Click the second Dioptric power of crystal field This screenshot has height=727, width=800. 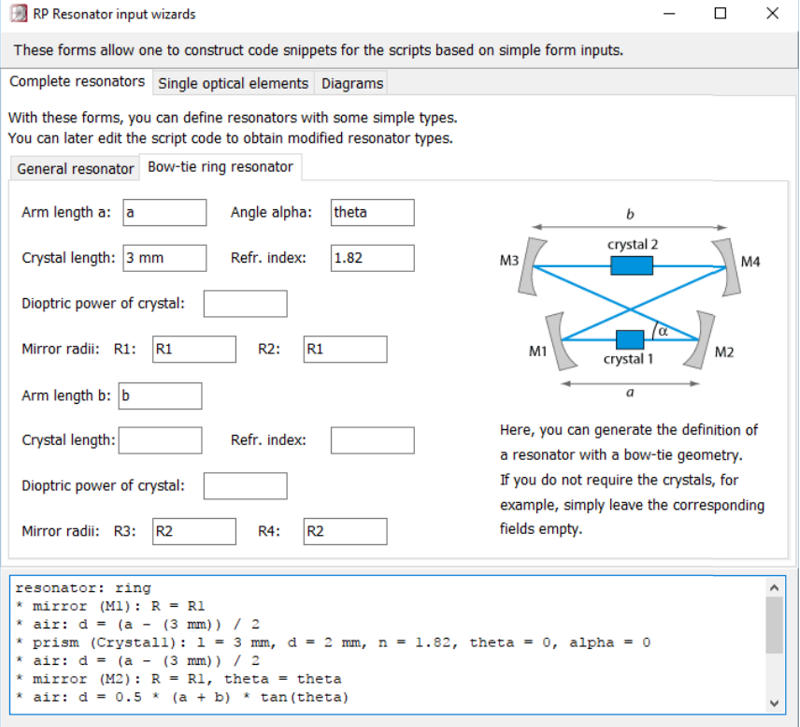245,486
